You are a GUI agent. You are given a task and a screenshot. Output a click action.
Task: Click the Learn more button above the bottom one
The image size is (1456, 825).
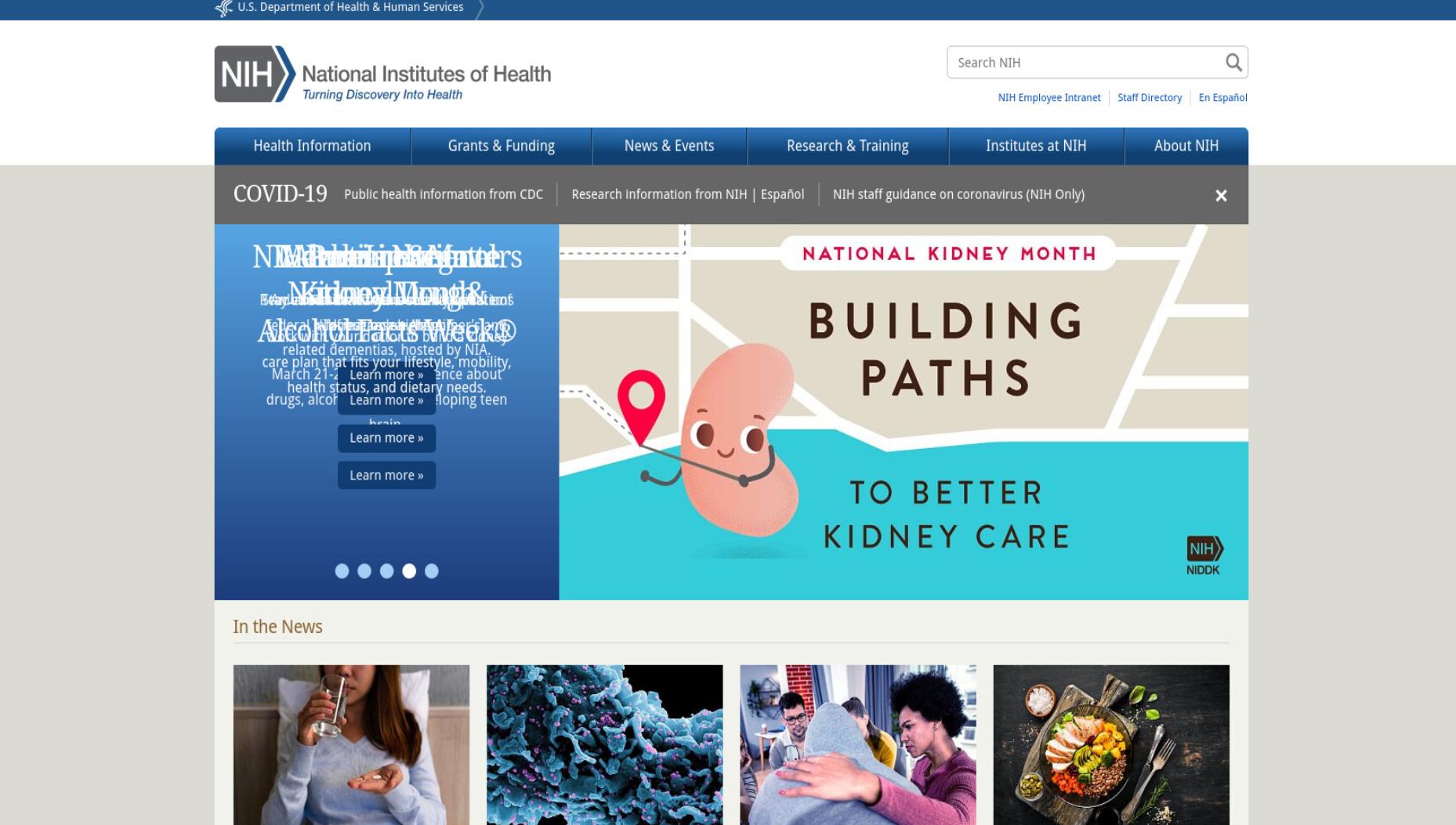coord(386,438)
